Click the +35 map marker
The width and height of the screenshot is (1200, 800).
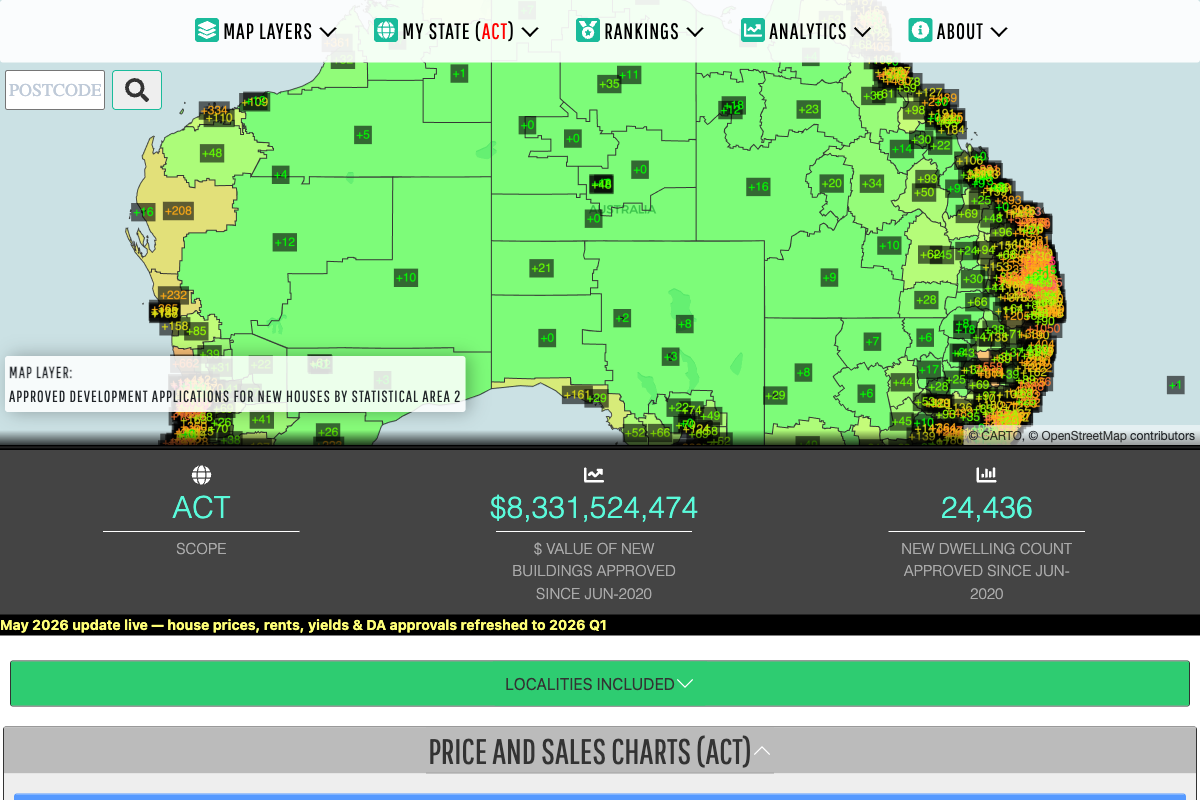pyautogui.click(x=609, y=83)
